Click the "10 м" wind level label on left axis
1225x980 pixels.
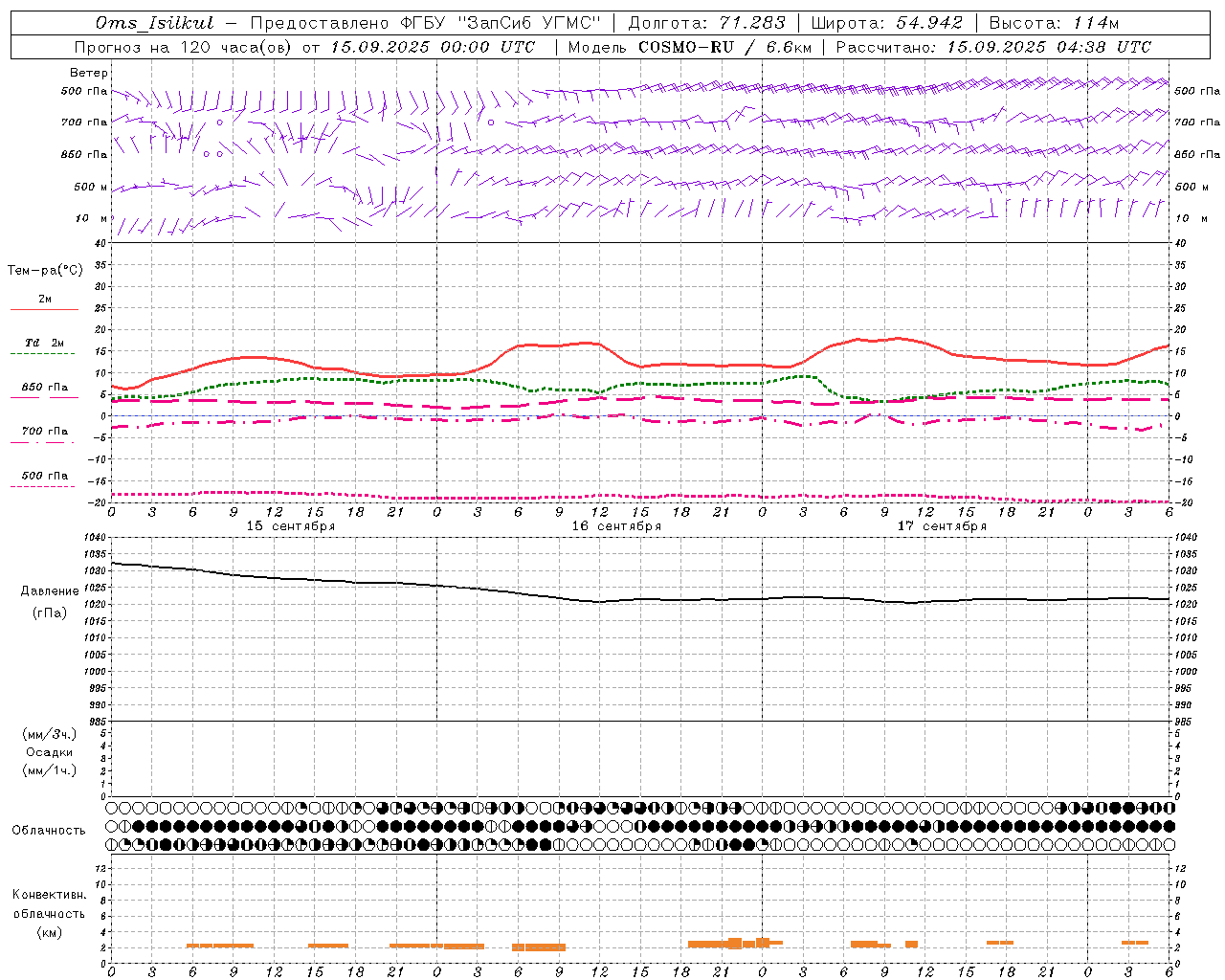click(91, 219)
